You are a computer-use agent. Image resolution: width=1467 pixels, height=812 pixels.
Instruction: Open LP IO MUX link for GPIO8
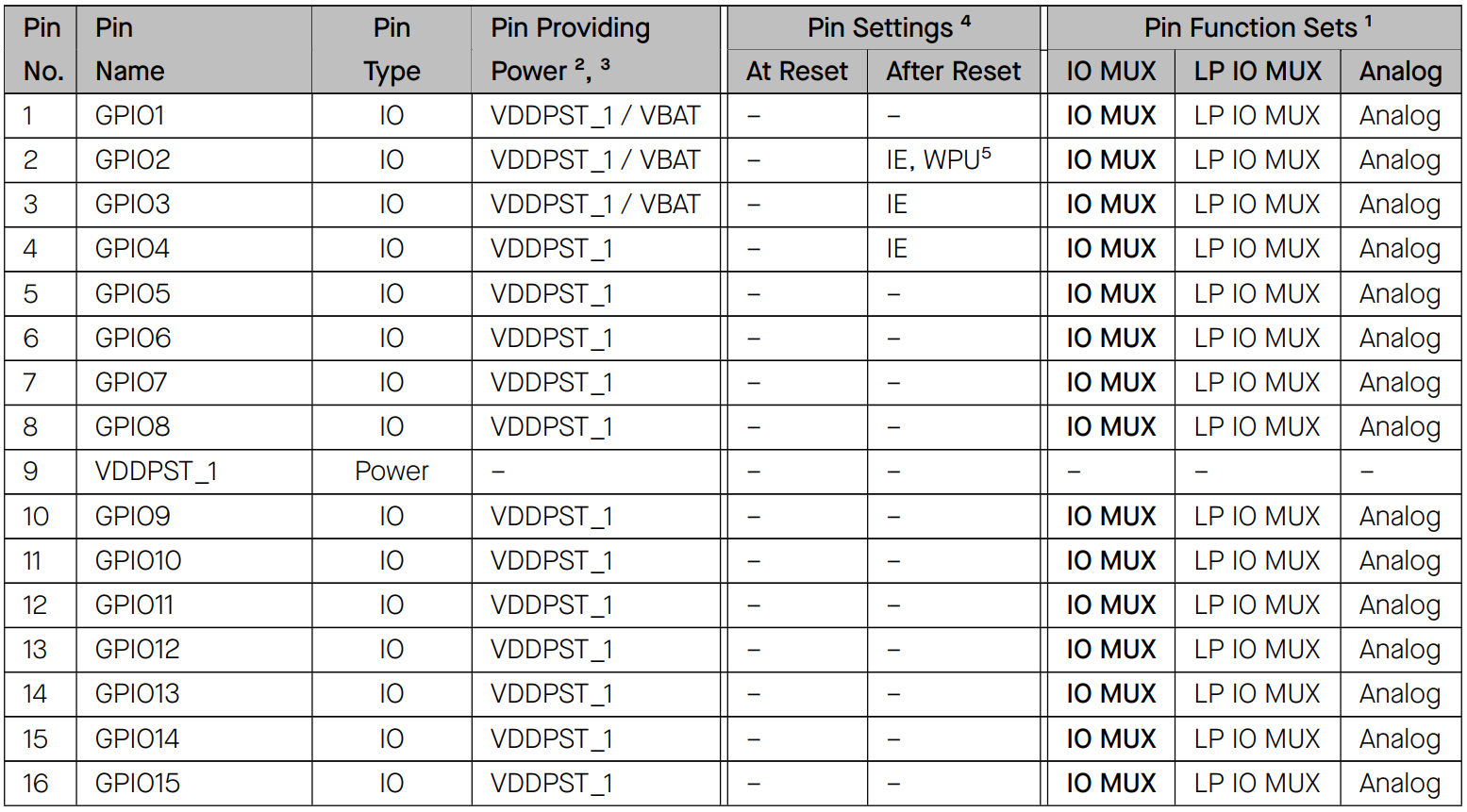(1257, 427)
